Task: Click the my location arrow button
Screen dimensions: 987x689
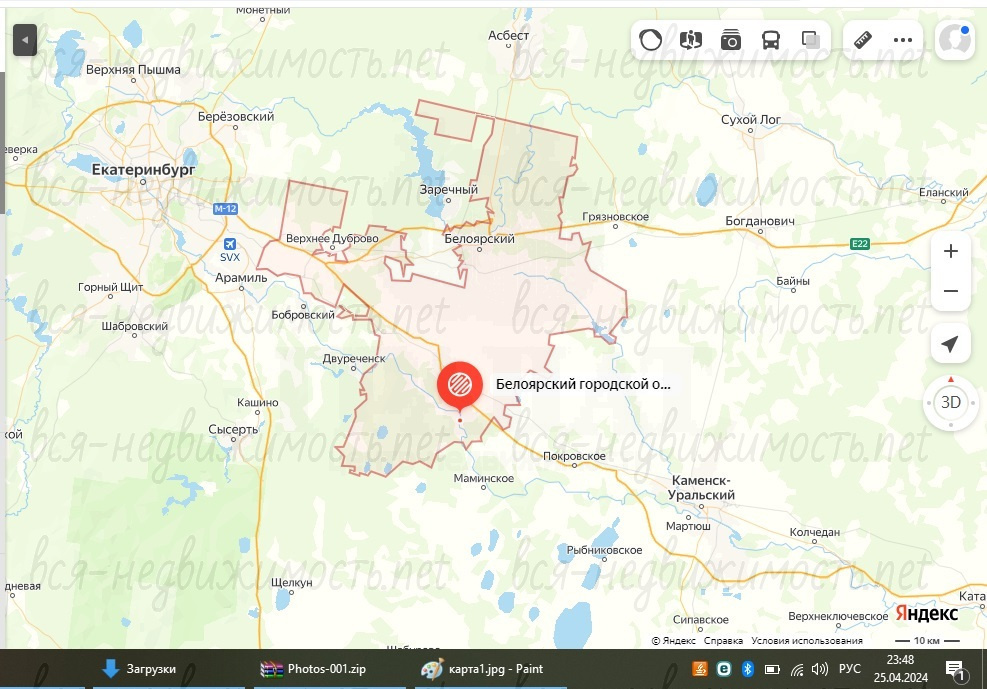Action: [950, 345]
